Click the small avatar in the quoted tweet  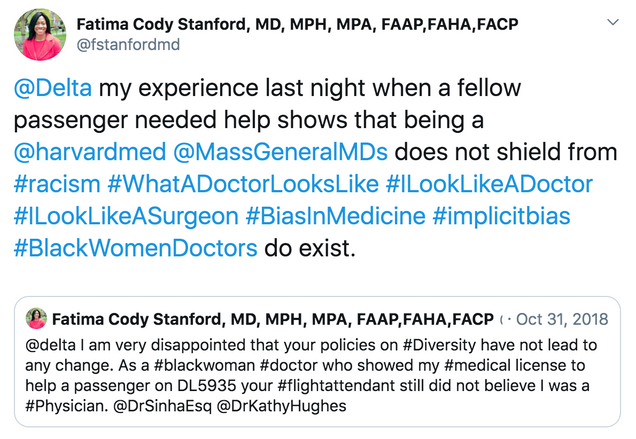pos(37,319)
